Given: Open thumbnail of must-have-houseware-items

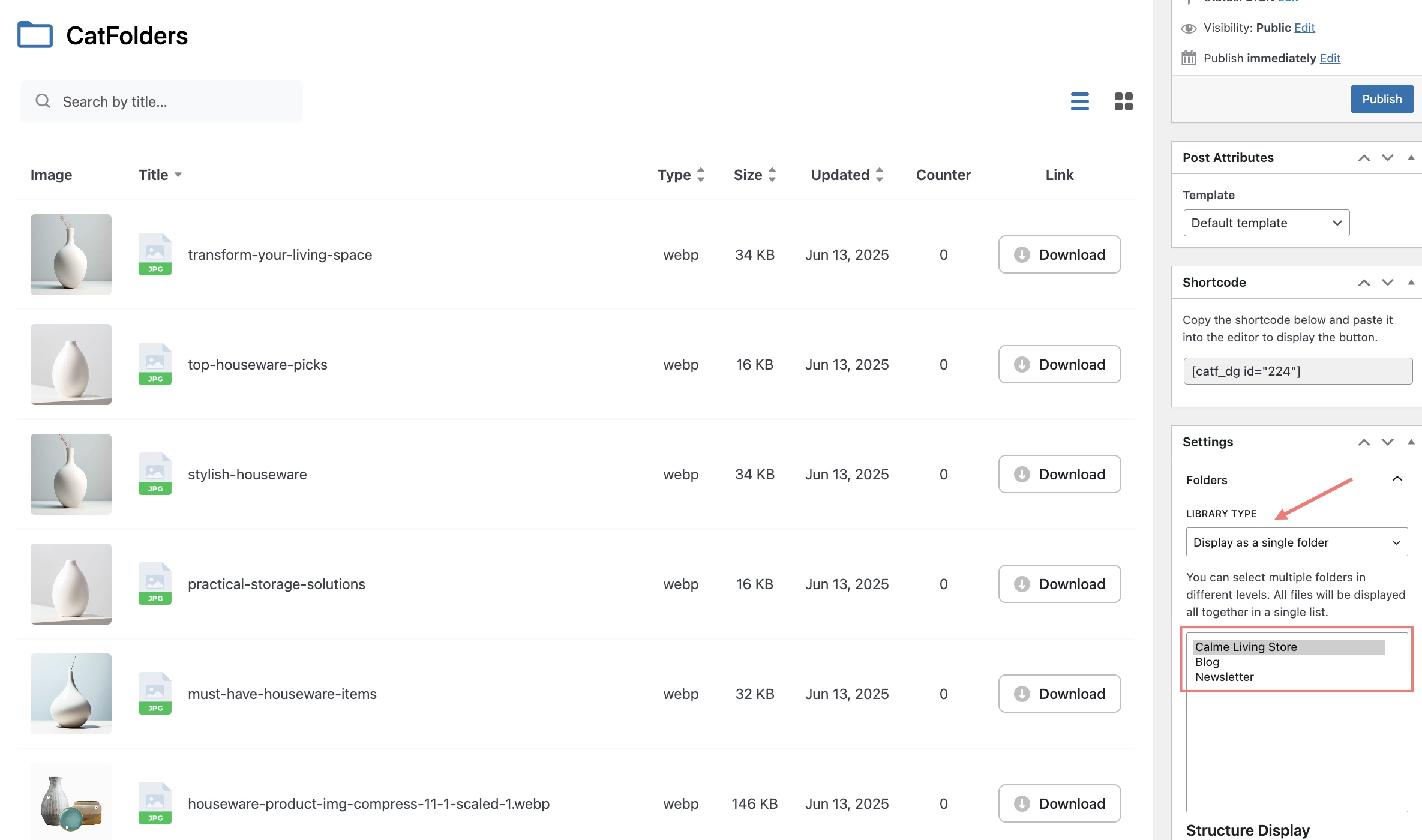Looking at the screenshot, I should (71, 694).
